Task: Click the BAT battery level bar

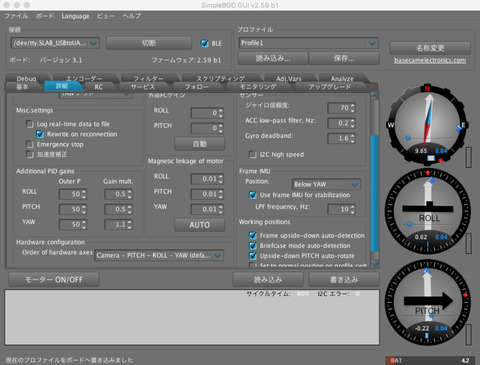Action: click(x=429, y=360)
